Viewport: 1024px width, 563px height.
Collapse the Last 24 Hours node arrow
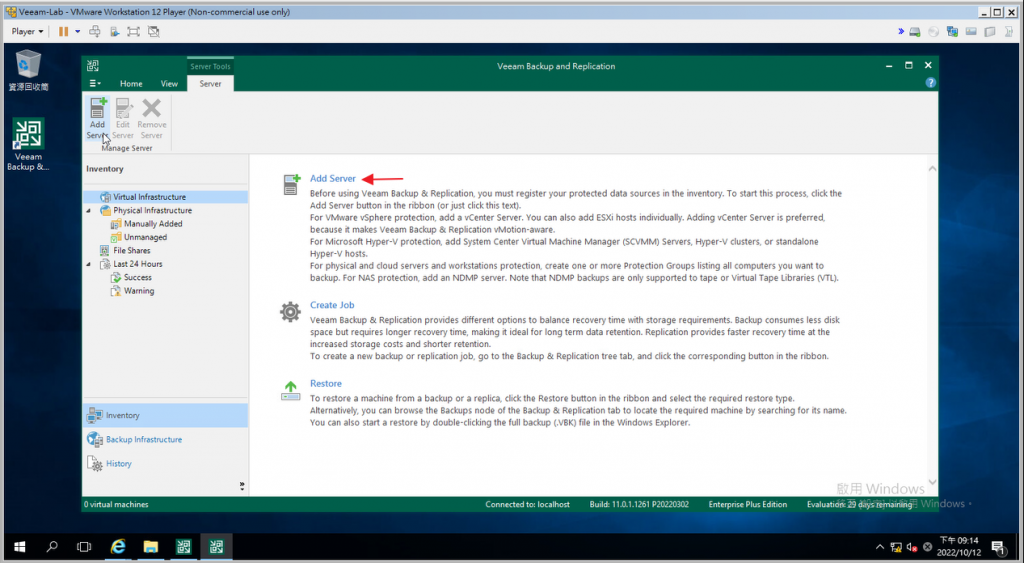(x=89, y=264)
